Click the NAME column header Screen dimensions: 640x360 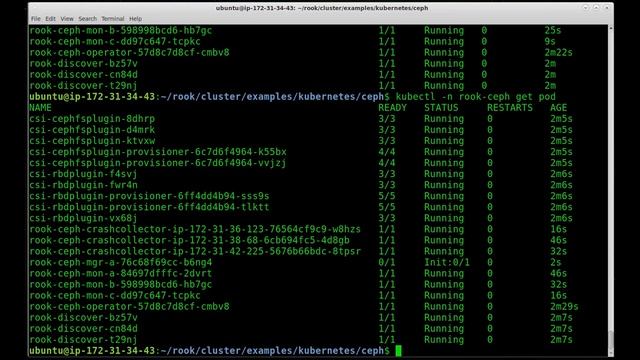(x=40, y=108)
